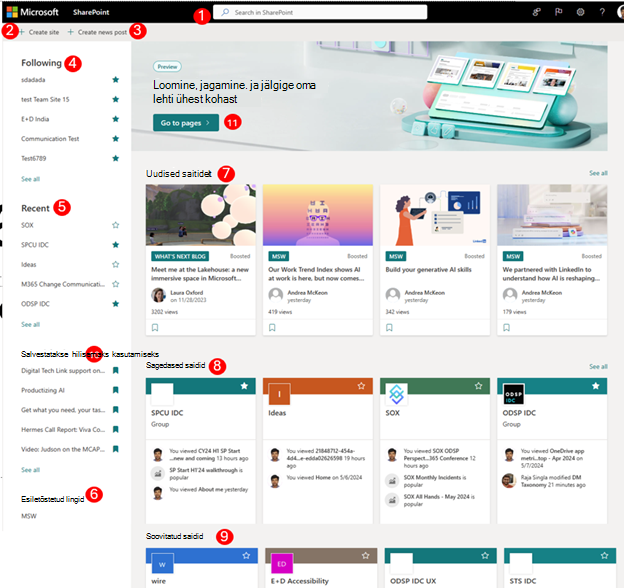Open Build your generative AI skills image

pyautogui.click(x=435, y=215)
